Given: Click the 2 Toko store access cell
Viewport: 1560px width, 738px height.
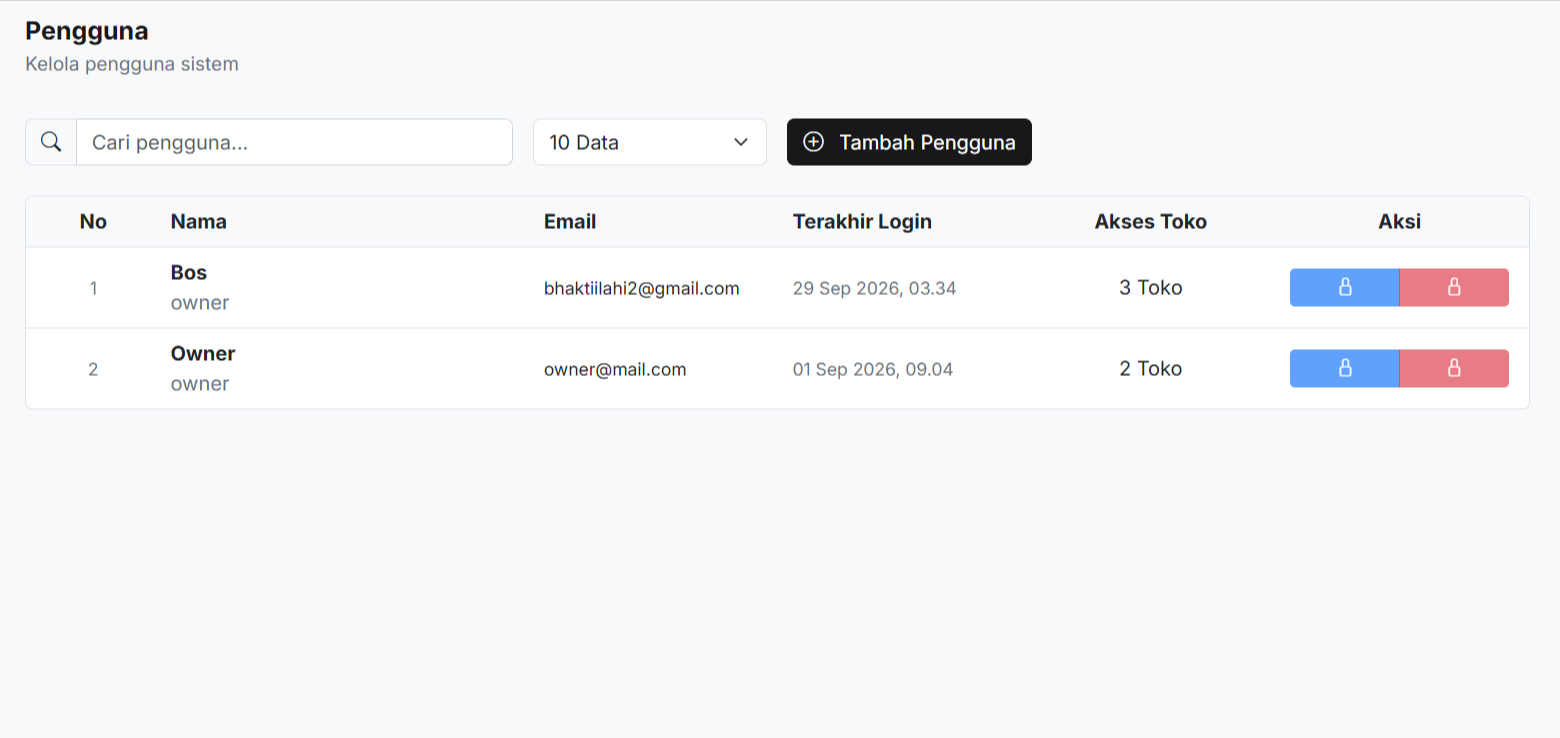Looking at the screenshot, I should pyautogui.click(x=1151, y=369).
